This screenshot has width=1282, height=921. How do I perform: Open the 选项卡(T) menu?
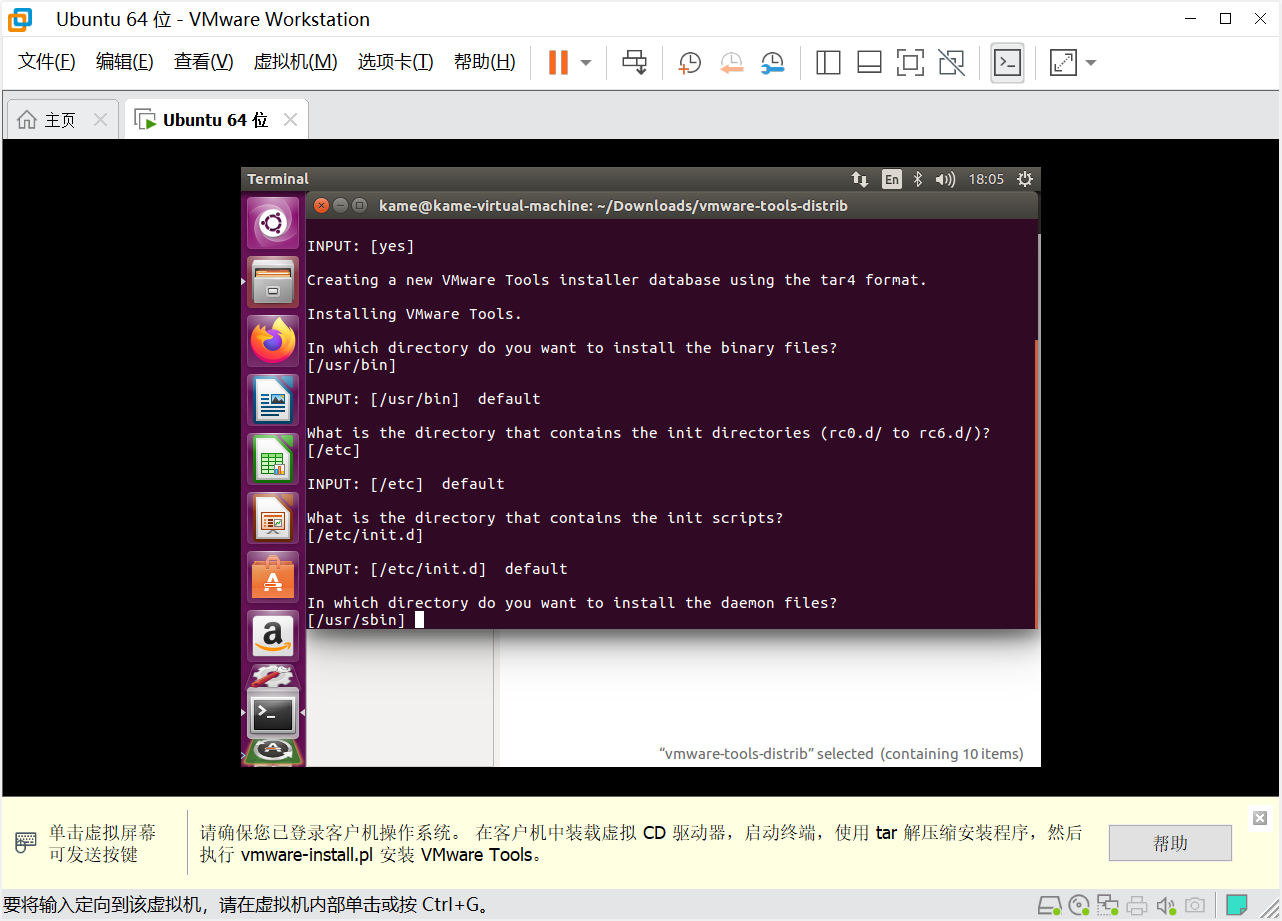tap(395, 62)
